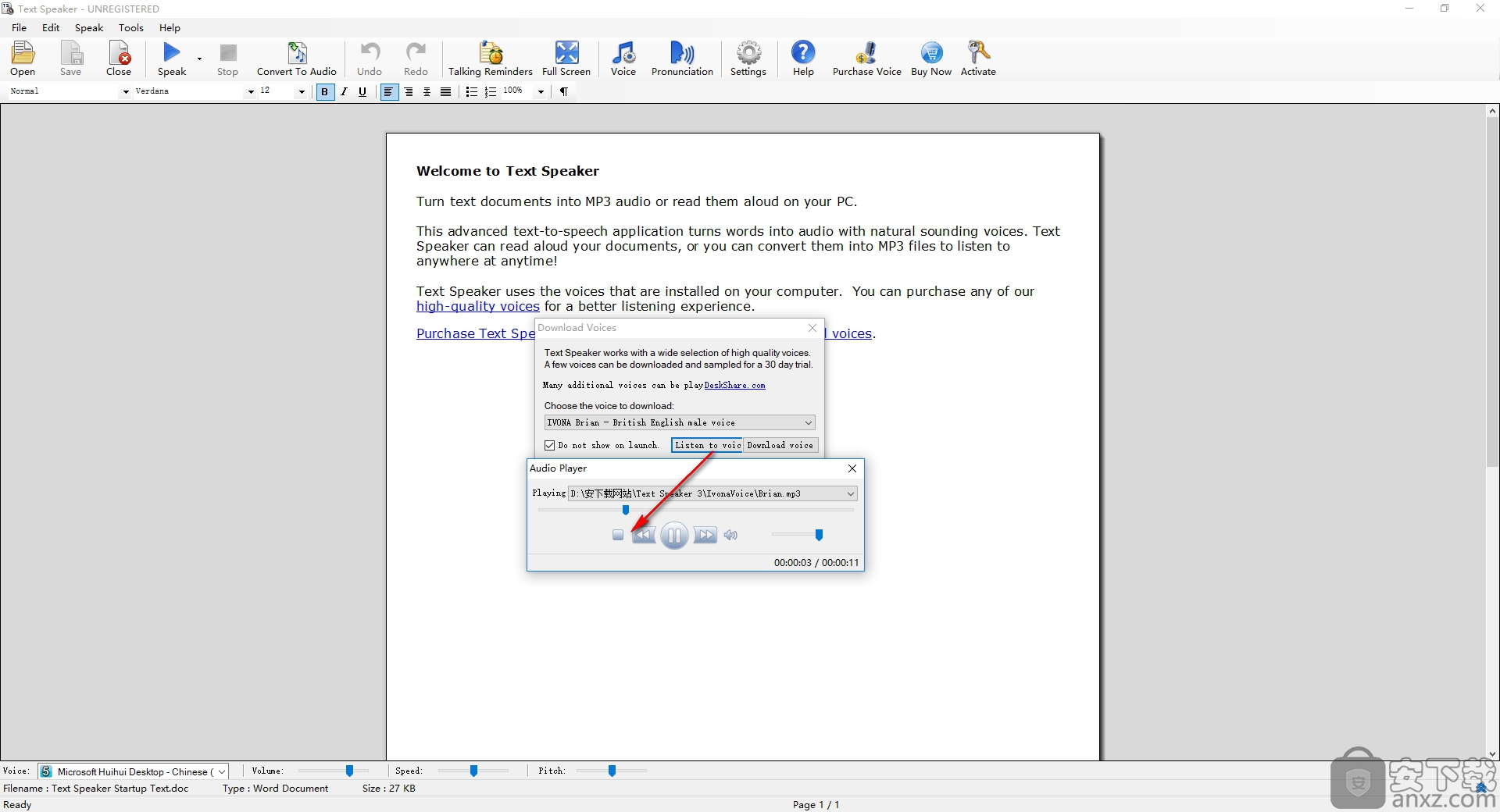Image resolution: width=1500 pixels, height=812 pixels.
Task: Apply numbered list
Action: coord(491,92)
